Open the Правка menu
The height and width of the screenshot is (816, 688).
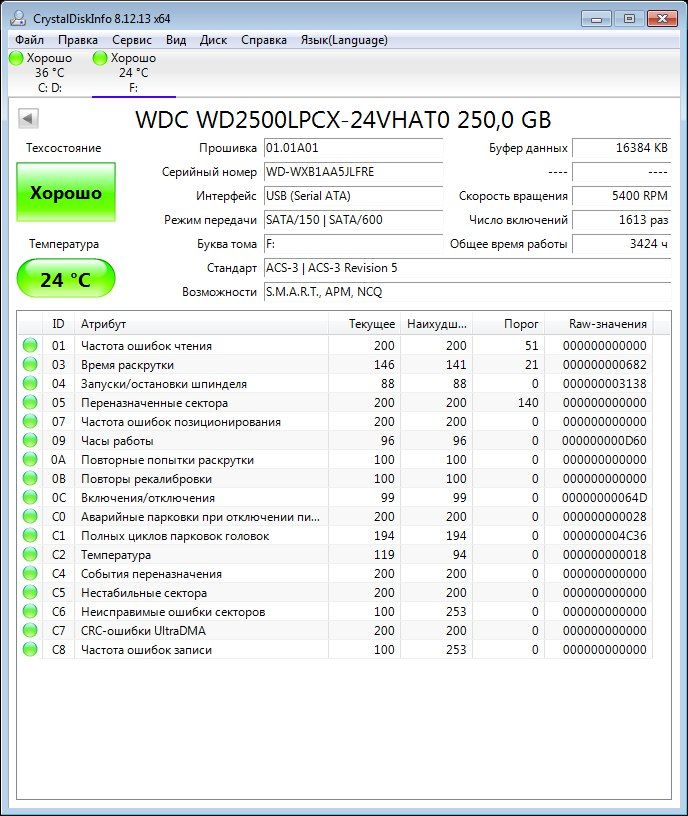(78, 40)
